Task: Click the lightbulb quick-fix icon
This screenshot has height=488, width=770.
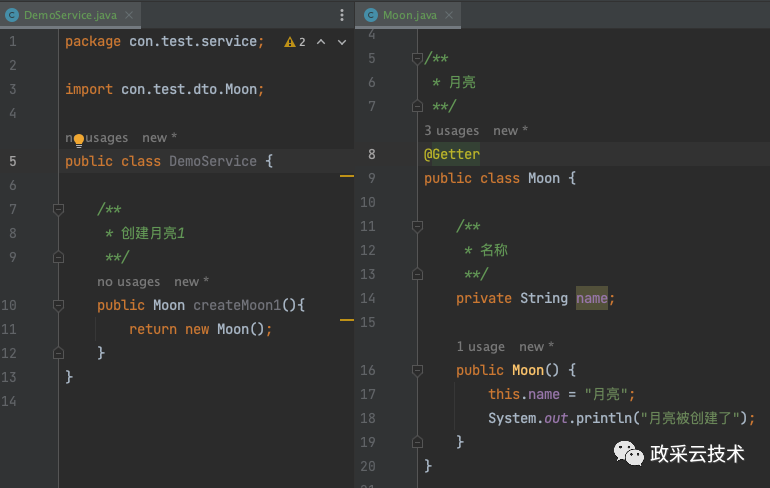Action: pyautogui.click(x=79, y=140)
